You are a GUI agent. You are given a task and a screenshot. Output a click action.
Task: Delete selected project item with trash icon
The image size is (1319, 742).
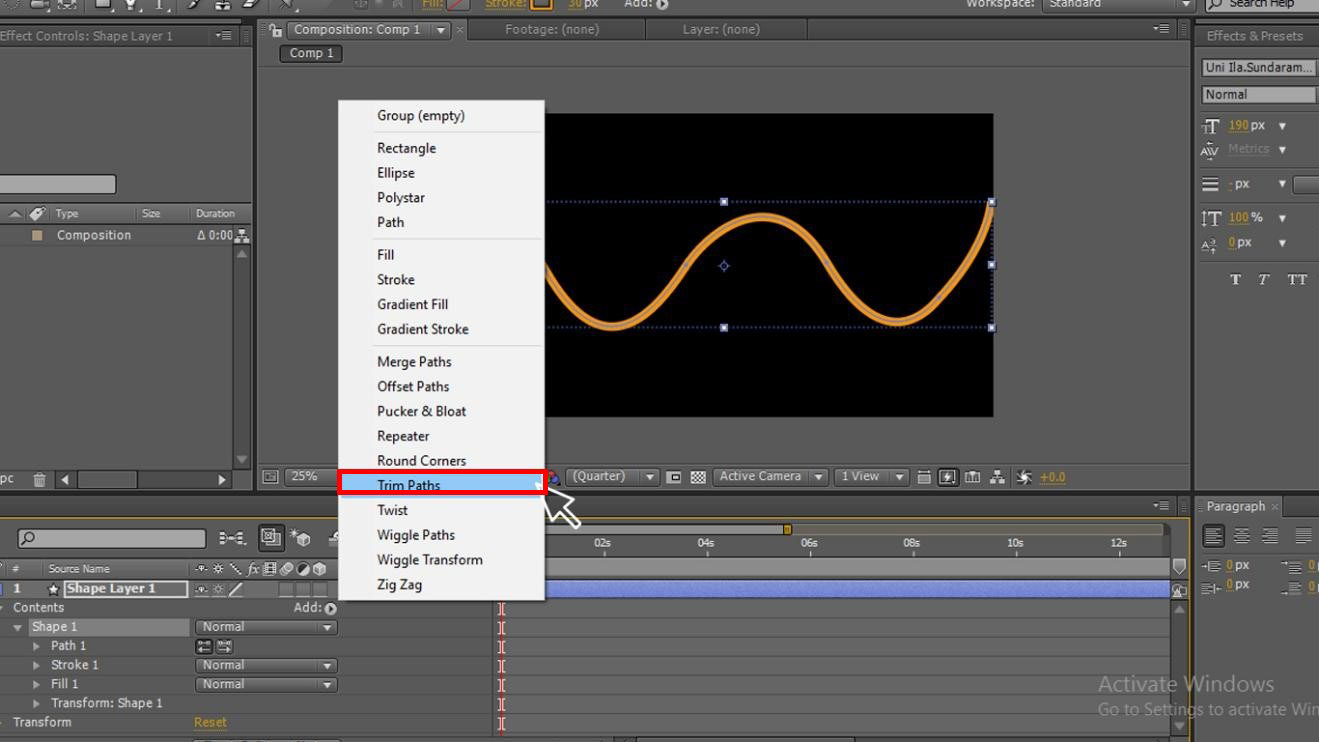(x=39, y=480)
